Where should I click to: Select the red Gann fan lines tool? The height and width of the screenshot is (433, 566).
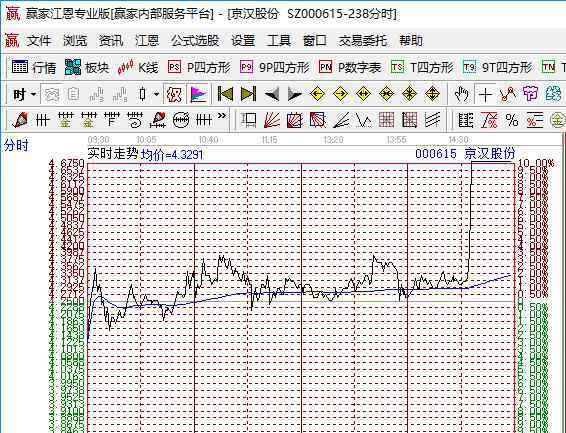click(x=271, y=120)
